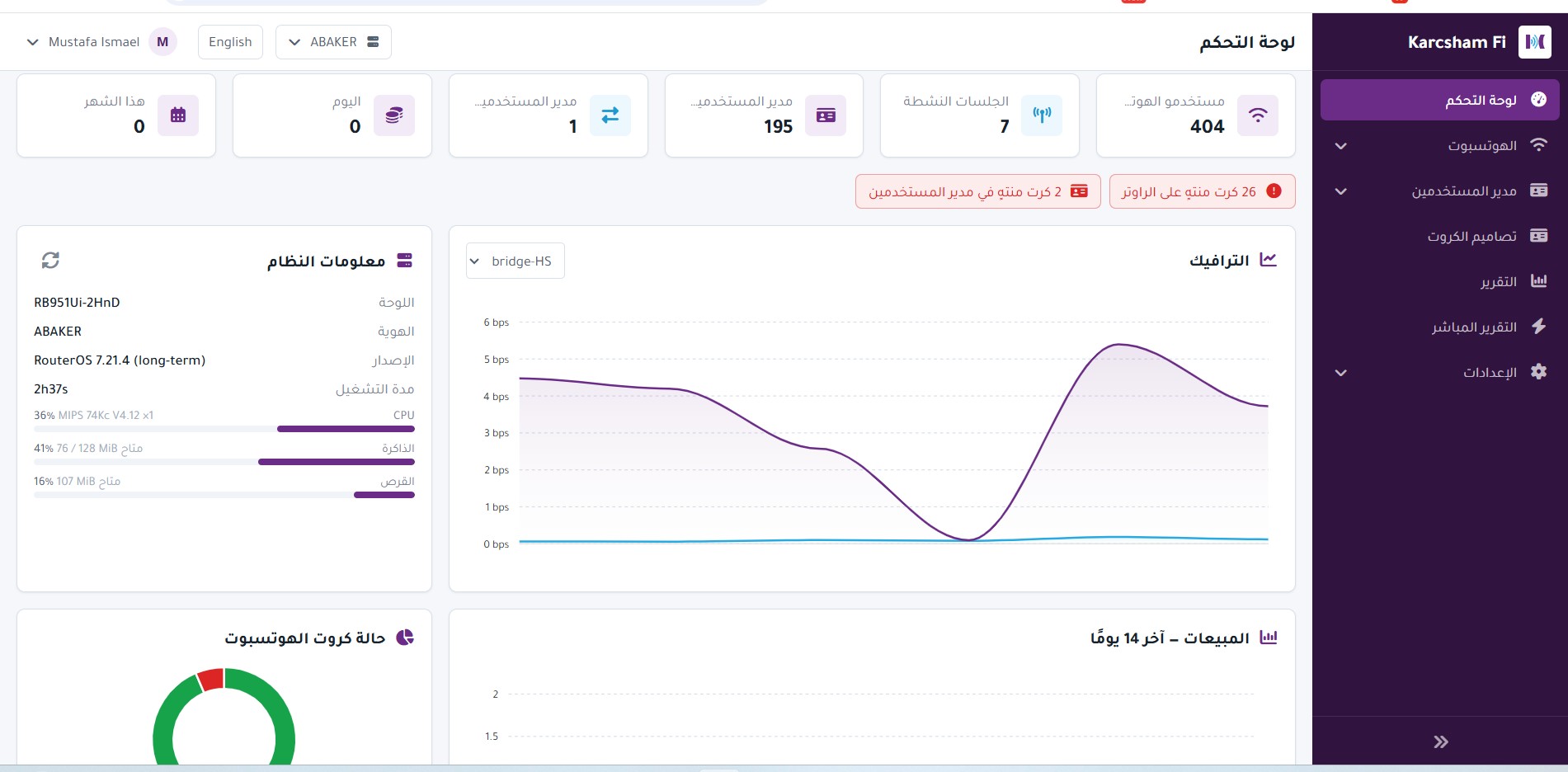This screenshot has width=1568, height=772.
Task: Click the wifi icon on hotspot users card
Action: pyautogui.click(x=1257, y=115)
